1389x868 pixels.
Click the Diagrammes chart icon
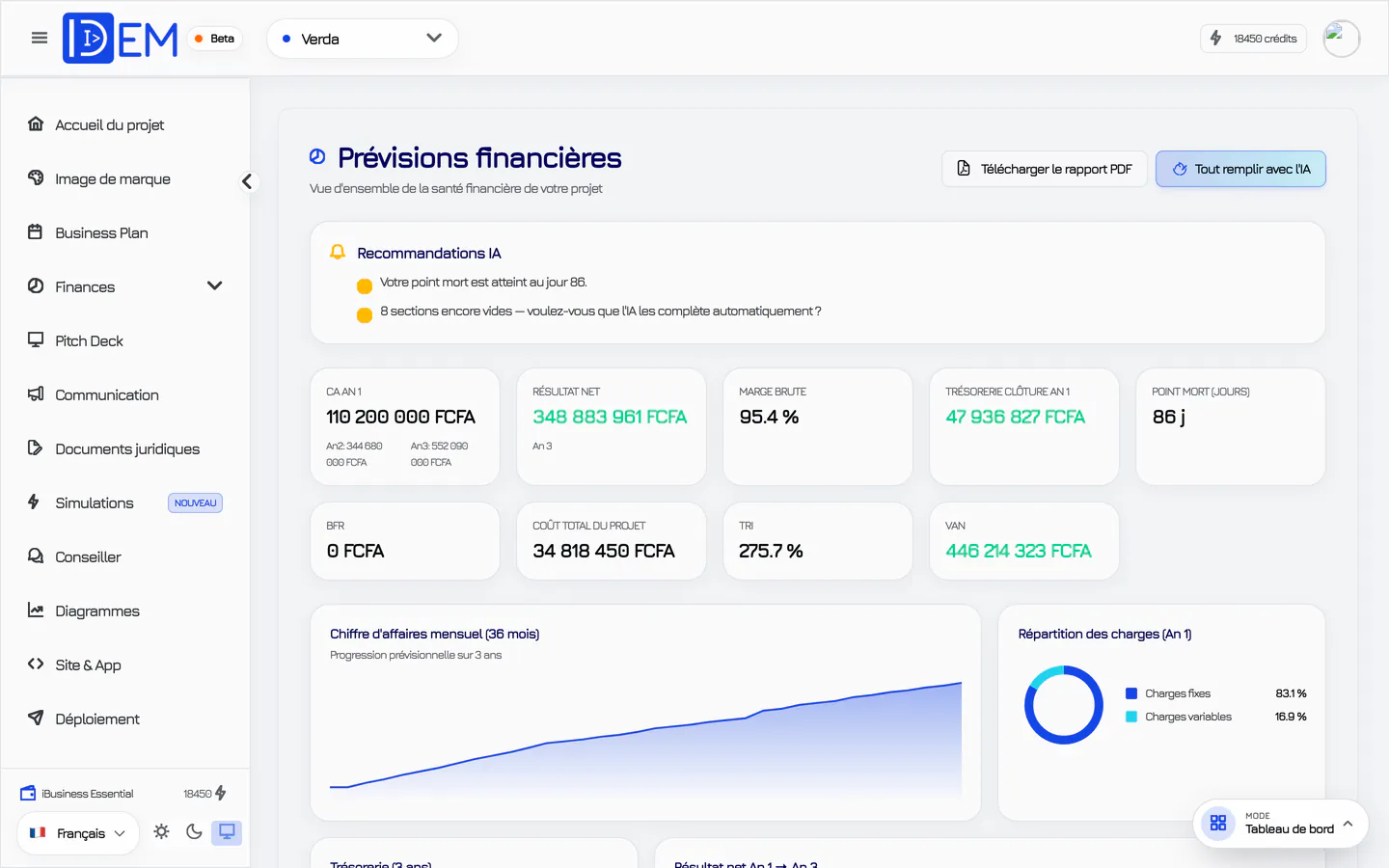[x=36, y=610]
